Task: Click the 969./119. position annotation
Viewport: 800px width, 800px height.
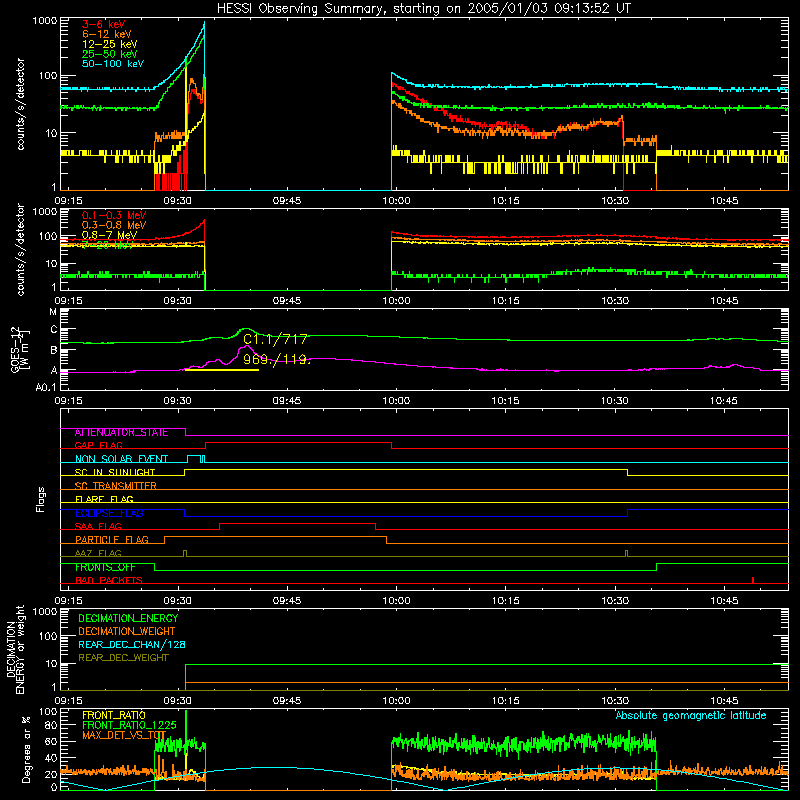Action: click(x=277, y=360)
